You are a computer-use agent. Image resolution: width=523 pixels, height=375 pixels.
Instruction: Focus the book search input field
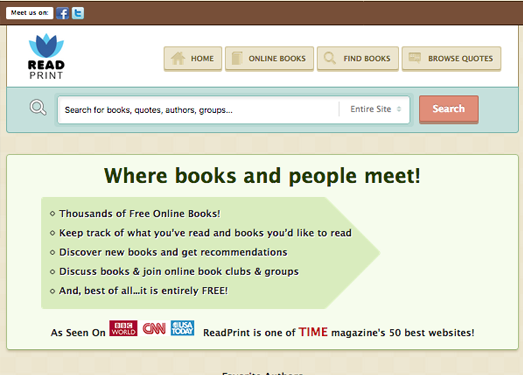coord(198,110)
